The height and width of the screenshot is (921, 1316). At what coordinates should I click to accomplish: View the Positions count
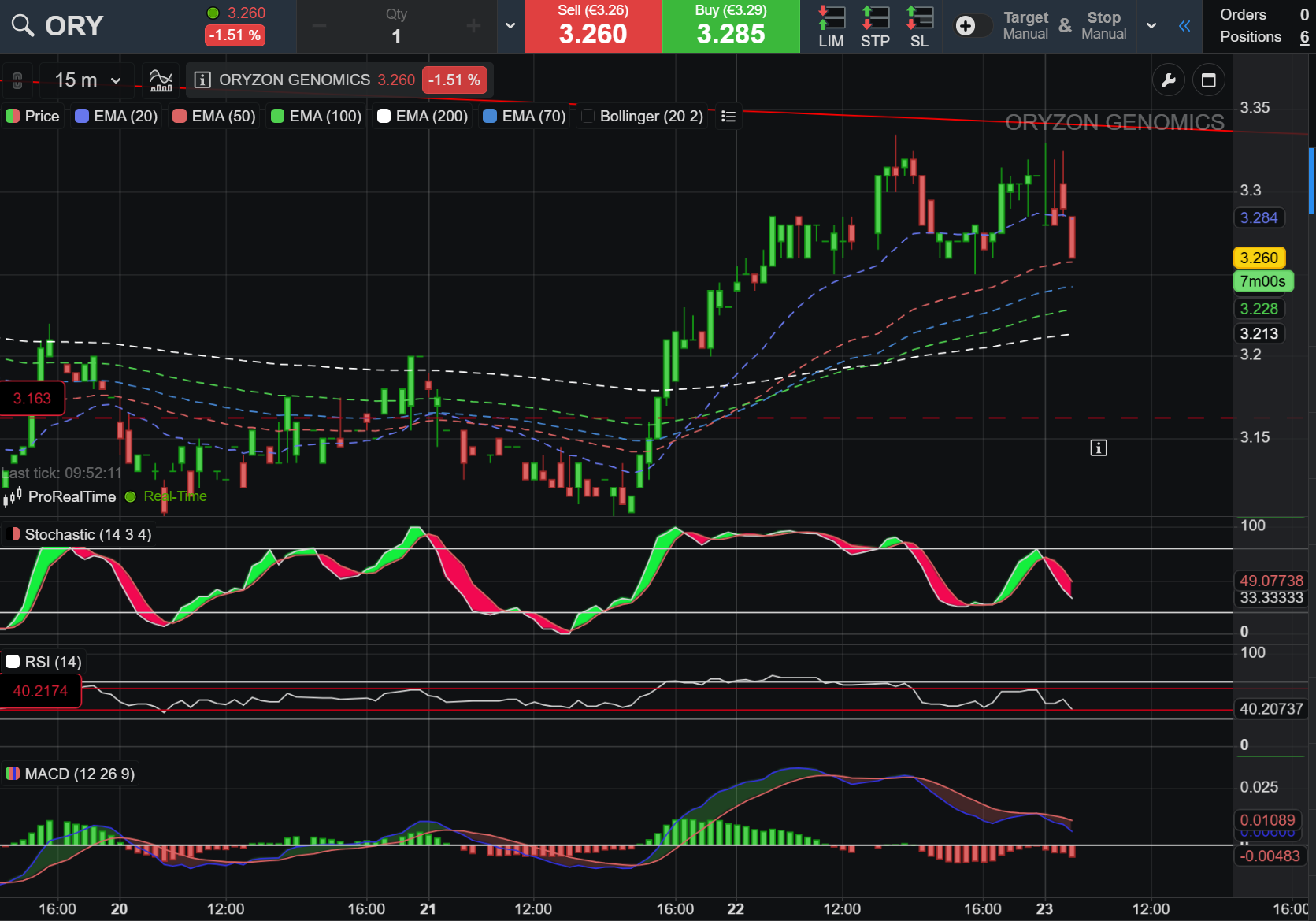click(x=1264, y=36)
